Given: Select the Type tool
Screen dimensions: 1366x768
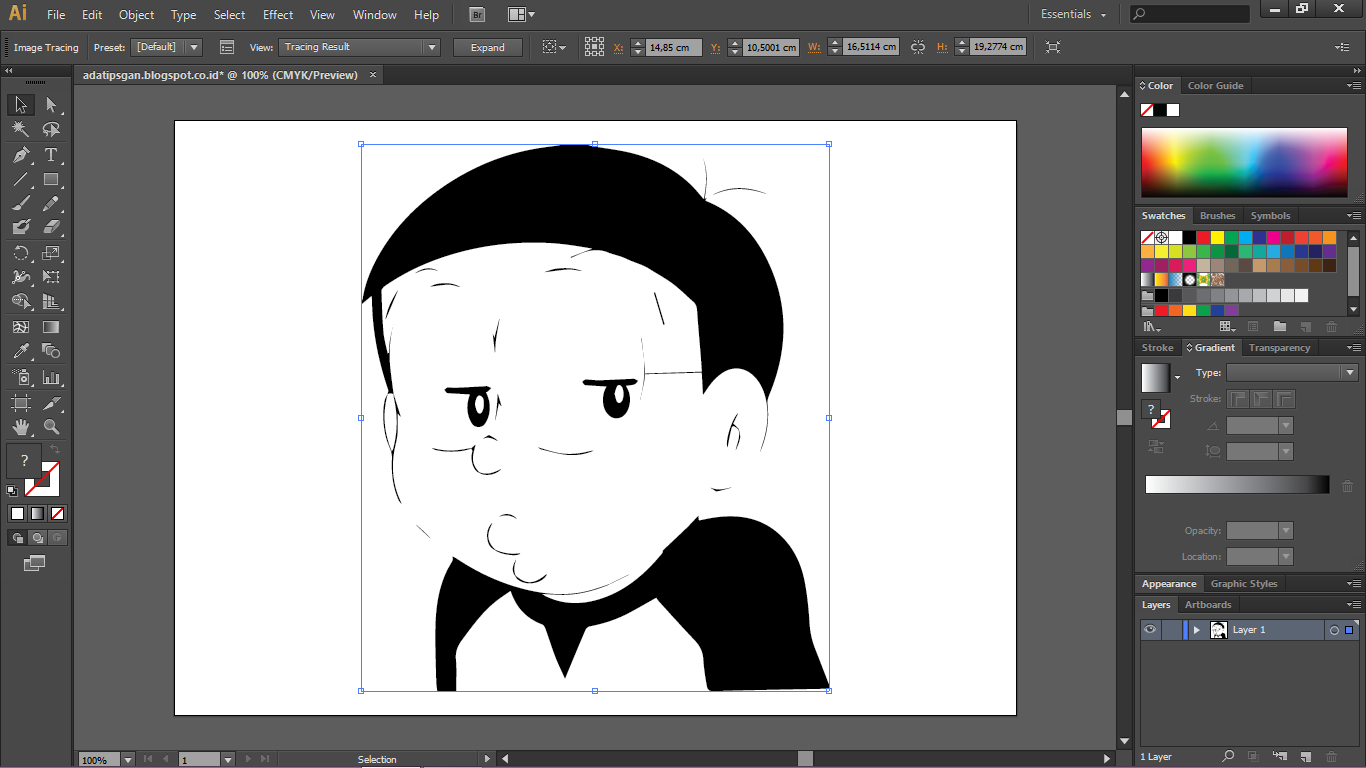Looking at the screenshot, I should pos(50,156).
